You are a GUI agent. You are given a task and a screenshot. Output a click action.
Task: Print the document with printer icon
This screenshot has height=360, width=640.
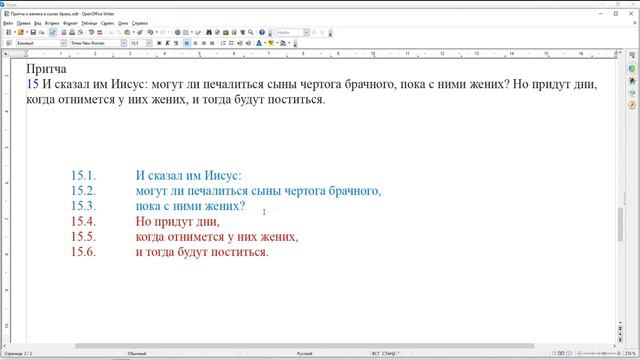[72, 32]
